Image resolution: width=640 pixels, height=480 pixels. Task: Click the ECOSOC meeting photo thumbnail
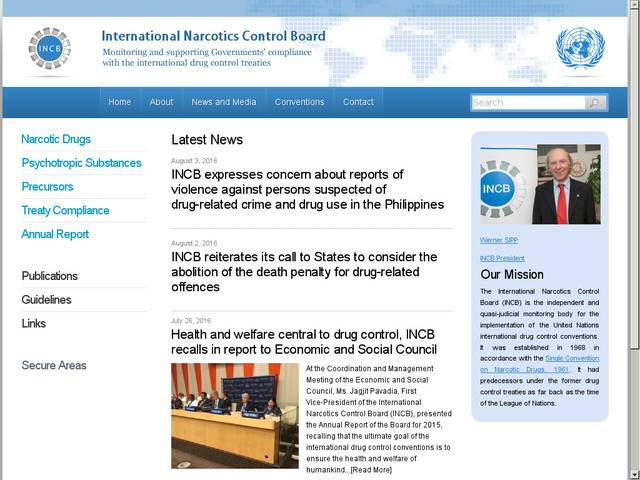(x=235, y=416)
